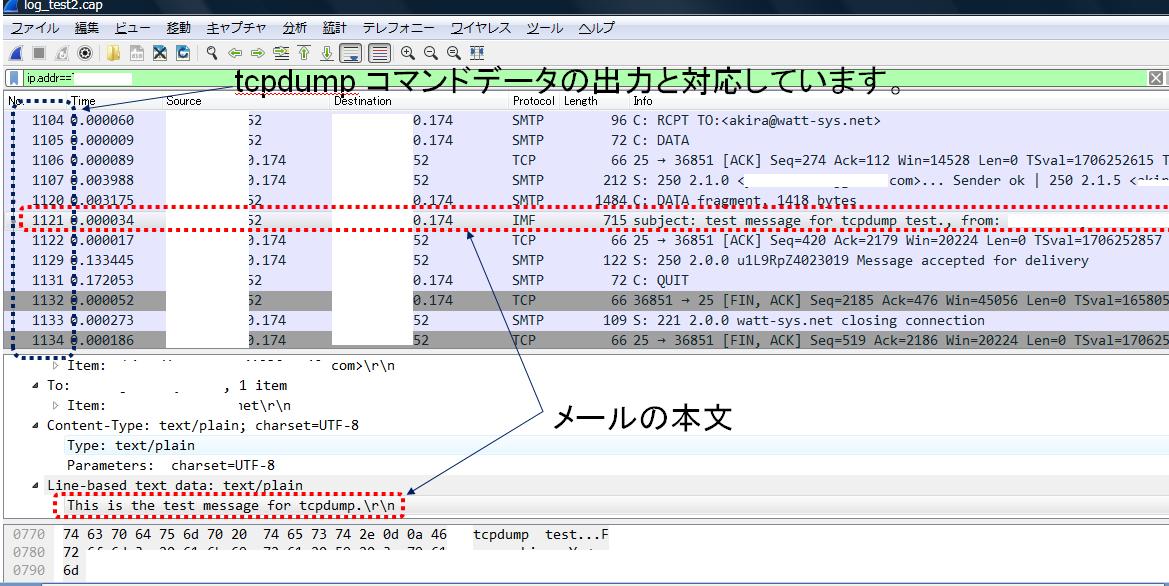Select packet 1104 RCPT TO row
The height and width of the screenshot is (586, 1169).
coord(585,120)
